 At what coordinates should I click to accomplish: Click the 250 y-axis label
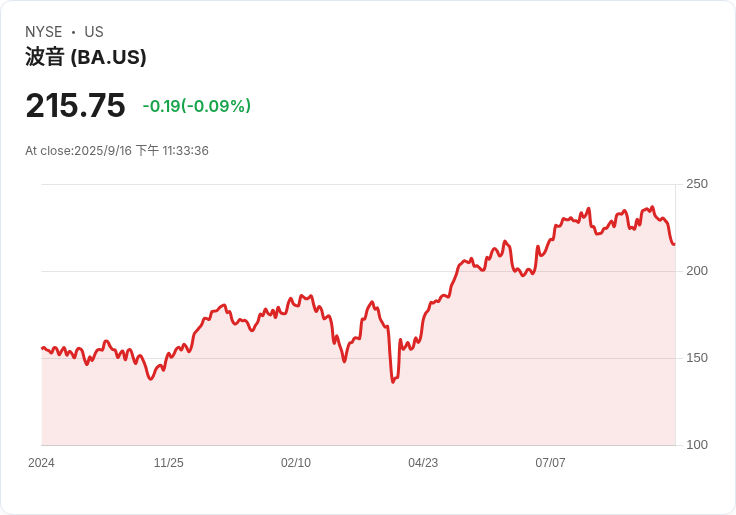coord(697,184)
